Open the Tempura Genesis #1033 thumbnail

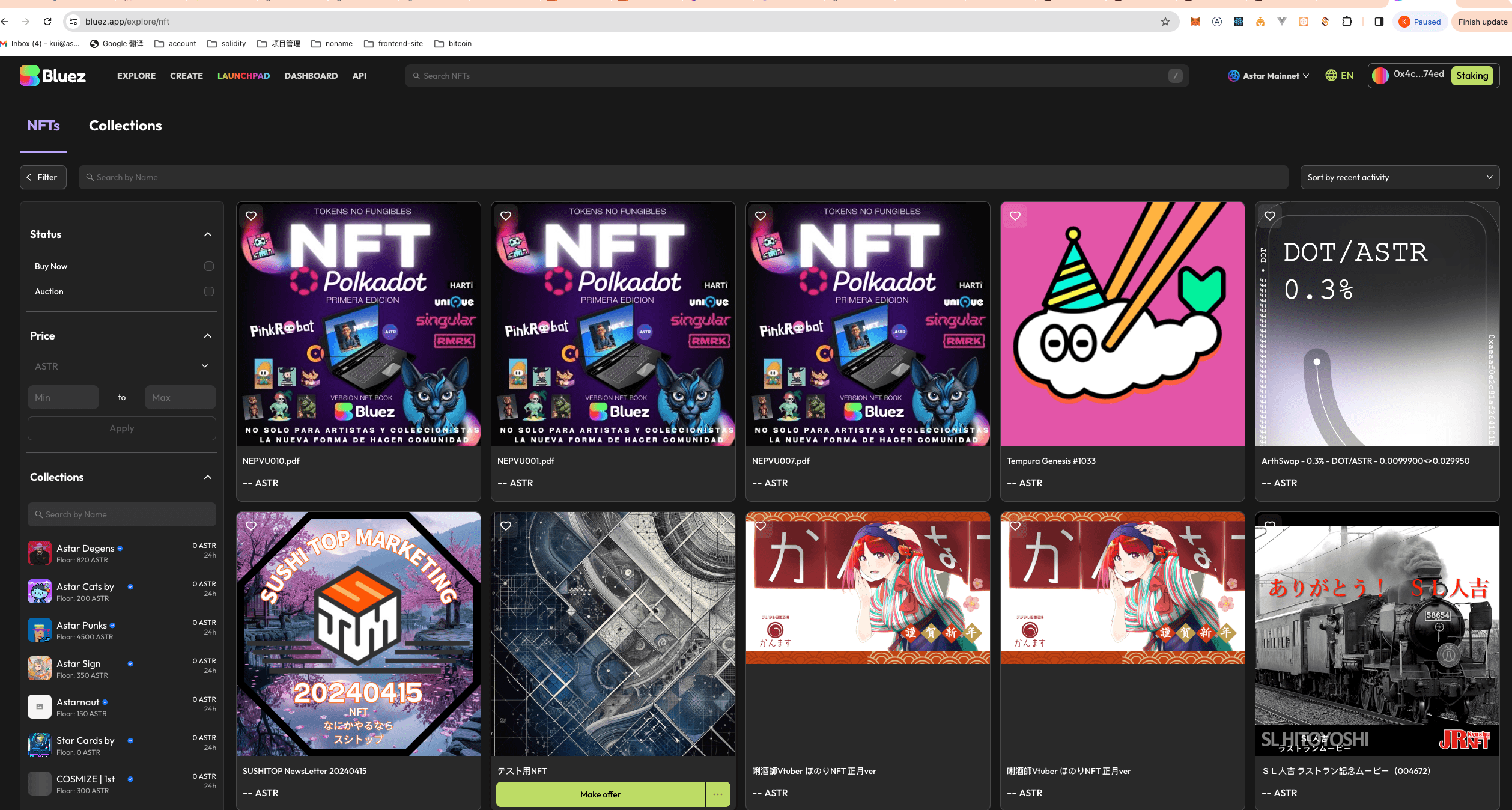coord(1123,324)
